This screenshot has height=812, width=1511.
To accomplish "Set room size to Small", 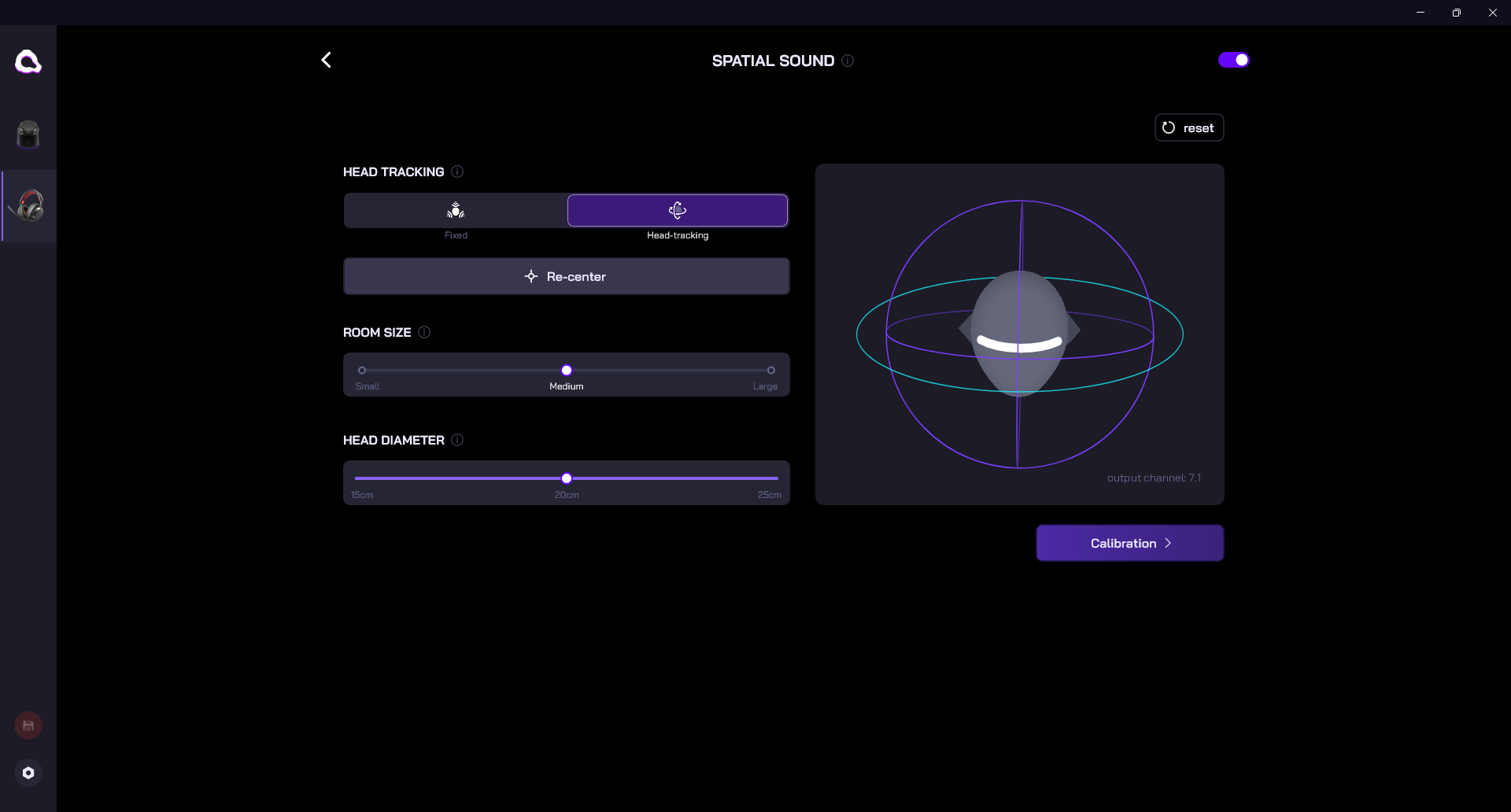I will (x=362, y=370).
